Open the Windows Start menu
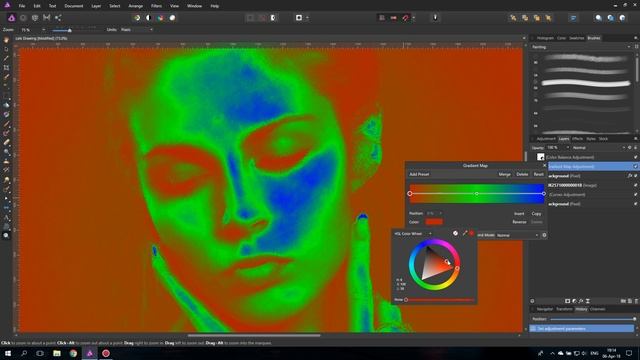Screen dimensions: 640x360 (x=8, y=353)
